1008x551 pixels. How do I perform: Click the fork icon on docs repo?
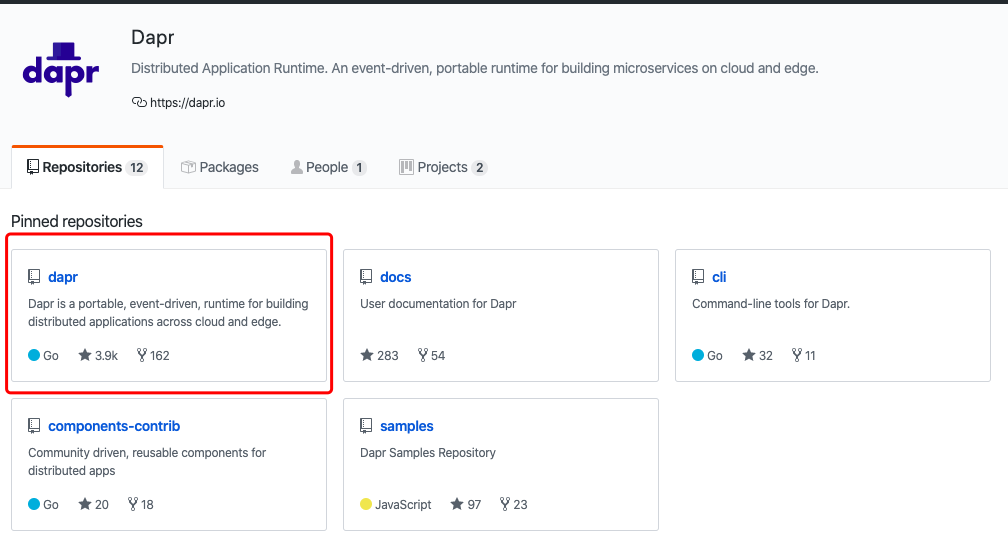pos(423,355)
